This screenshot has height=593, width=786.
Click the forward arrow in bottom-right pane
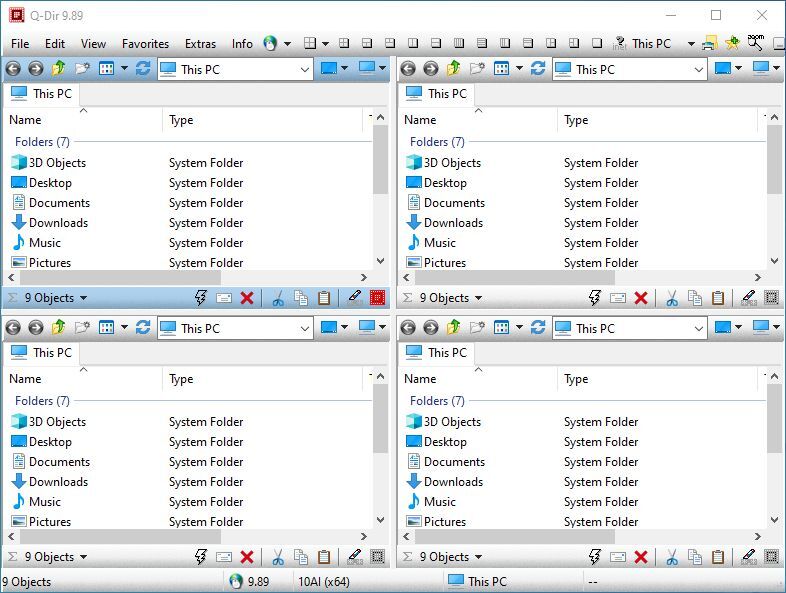point(431,327)
